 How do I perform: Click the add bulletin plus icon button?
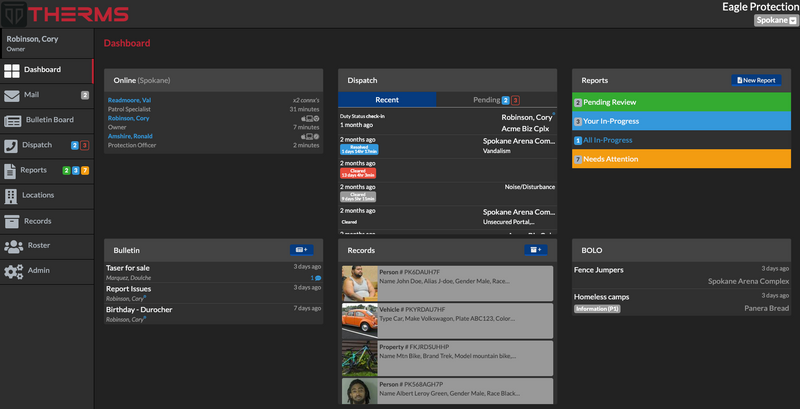302,250
